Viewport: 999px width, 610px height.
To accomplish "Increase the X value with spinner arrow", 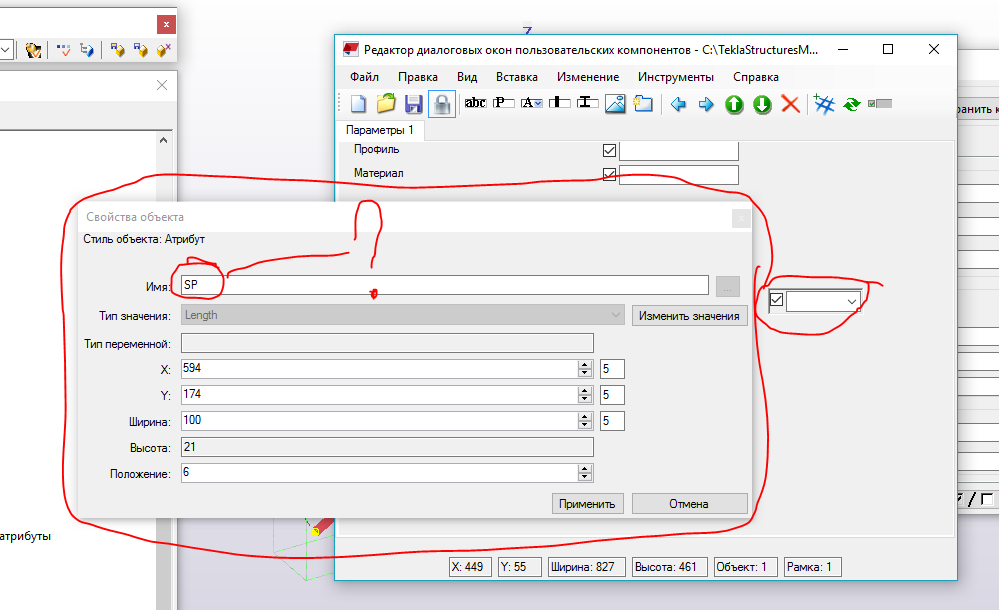I will tap(585, 364).
